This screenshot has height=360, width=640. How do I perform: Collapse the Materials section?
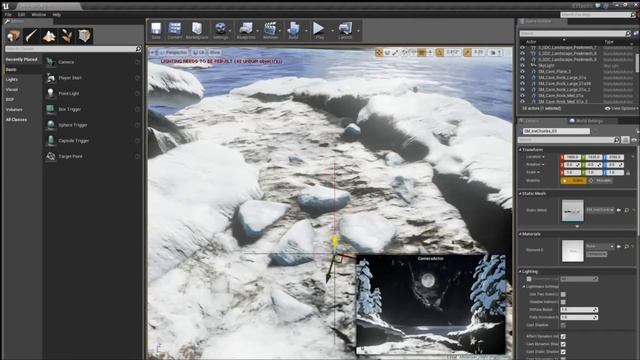520,234
